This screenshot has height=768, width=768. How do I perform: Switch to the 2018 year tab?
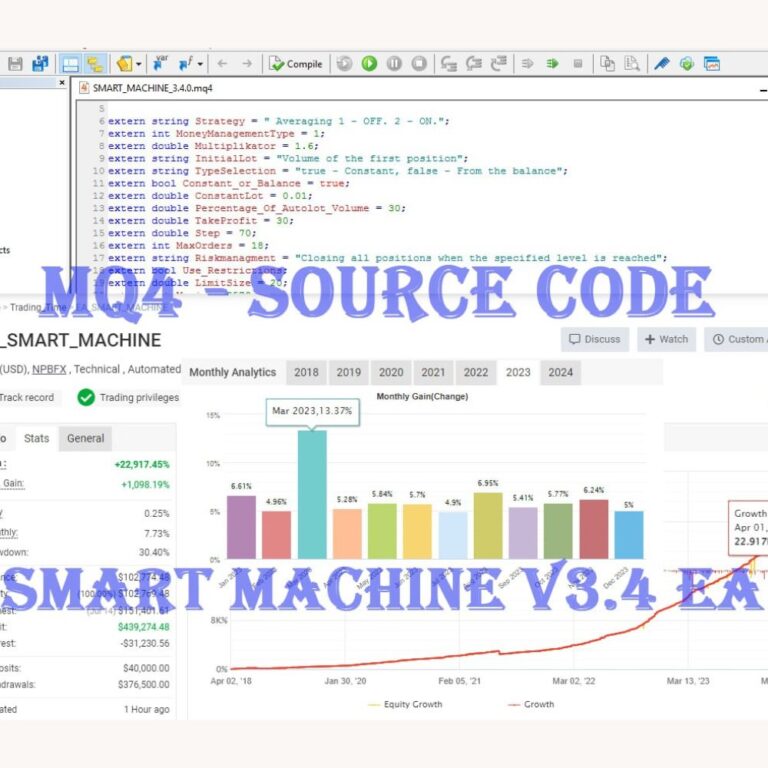pyautogui.click(x=307, y=372)
